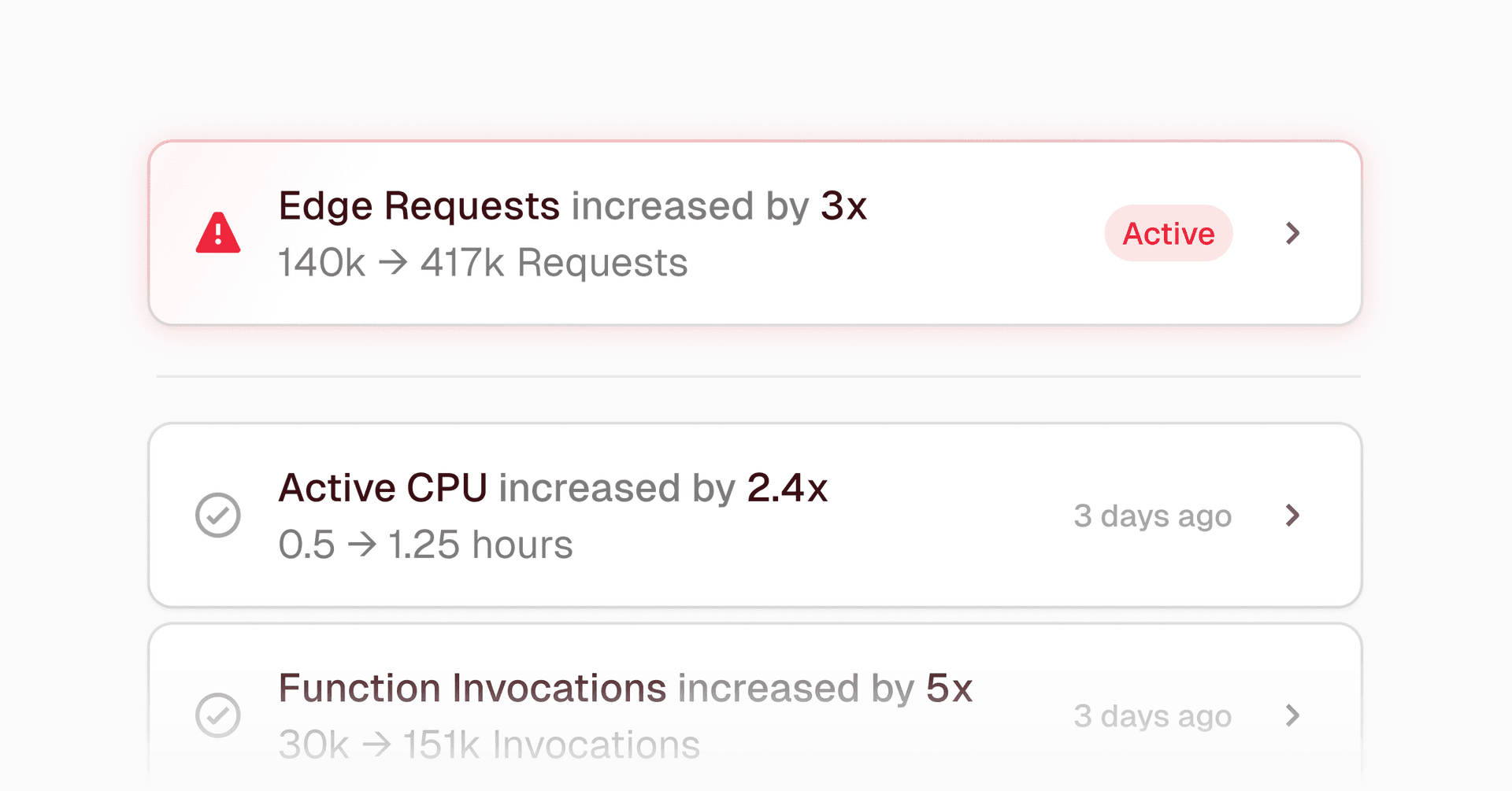Image resolution: width=1512 pixels, height=791 pixels.
Task: Expand the Active CPU alert chevron
Action: tap(1292, 516)
